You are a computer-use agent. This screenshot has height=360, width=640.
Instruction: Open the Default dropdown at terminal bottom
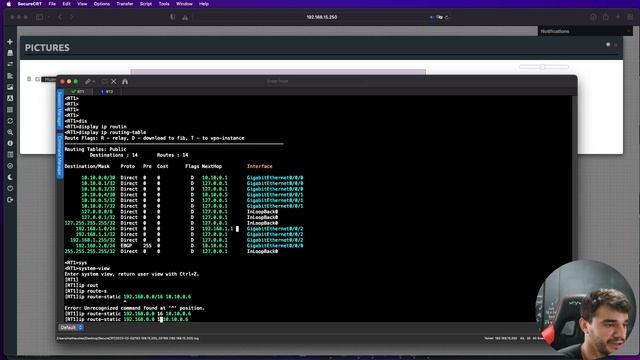[x=71, y=327]
